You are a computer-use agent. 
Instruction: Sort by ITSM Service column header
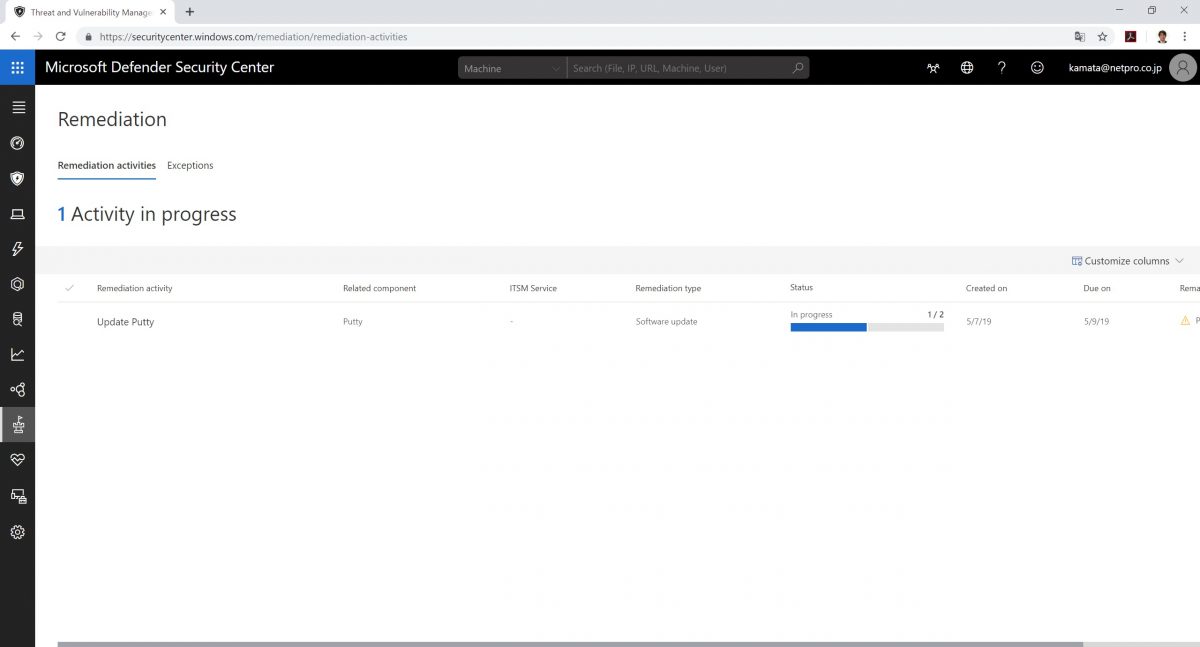(x=533, y=288)
